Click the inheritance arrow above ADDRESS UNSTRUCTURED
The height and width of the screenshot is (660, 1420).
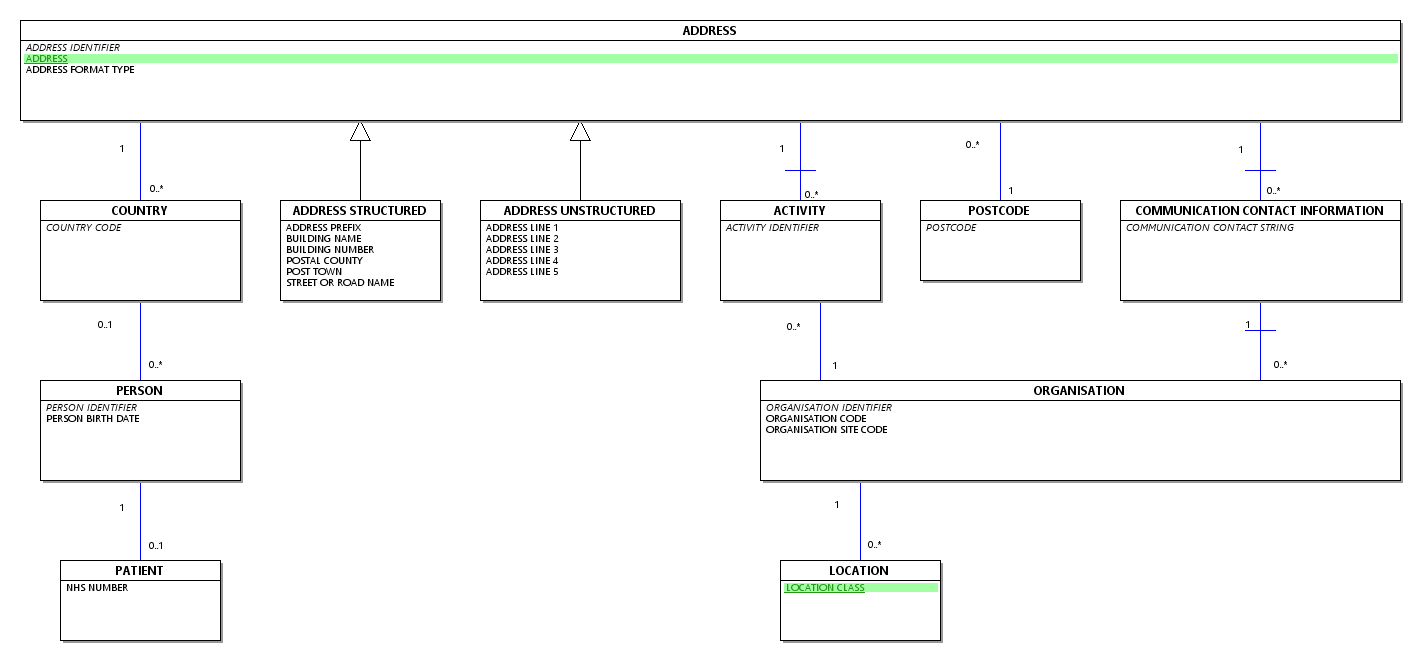pos(580,131)
